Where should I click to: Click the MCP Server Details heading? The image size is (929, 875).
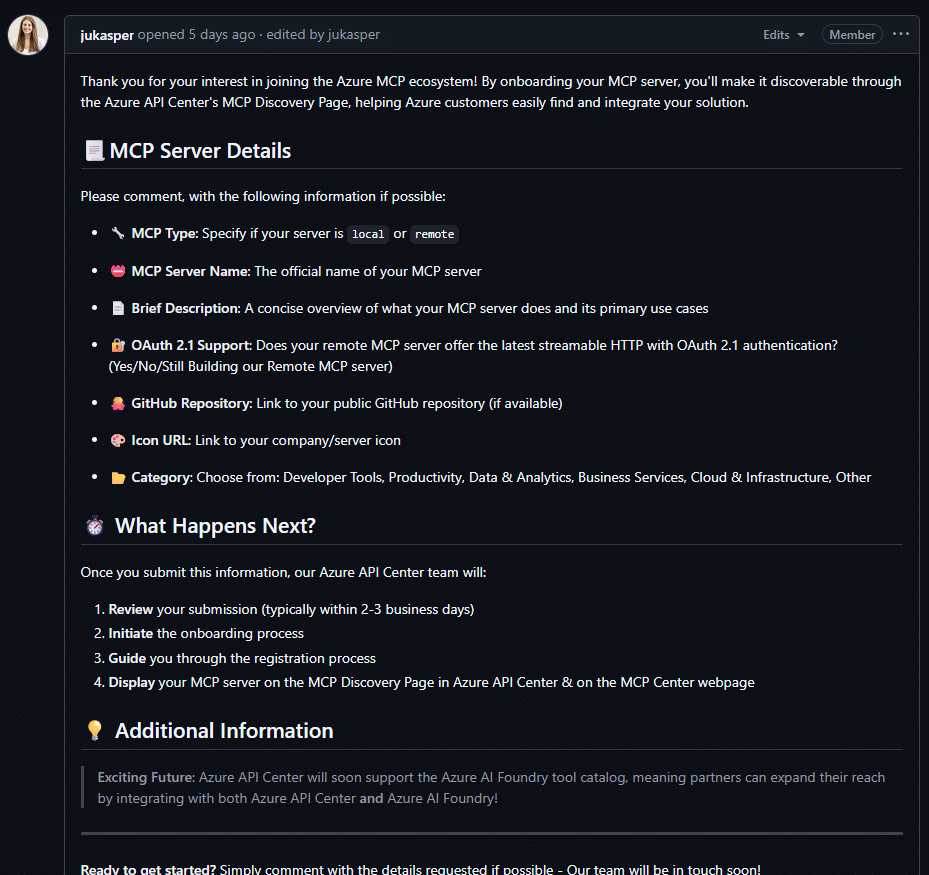tap(200, 151)
